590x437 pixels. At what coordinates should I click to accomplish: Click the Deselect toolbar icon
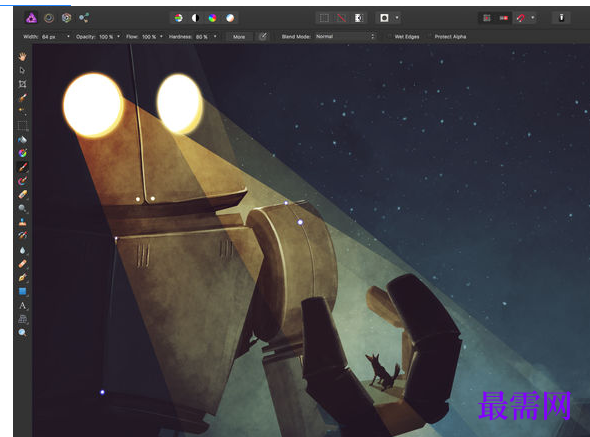(341, 18)
